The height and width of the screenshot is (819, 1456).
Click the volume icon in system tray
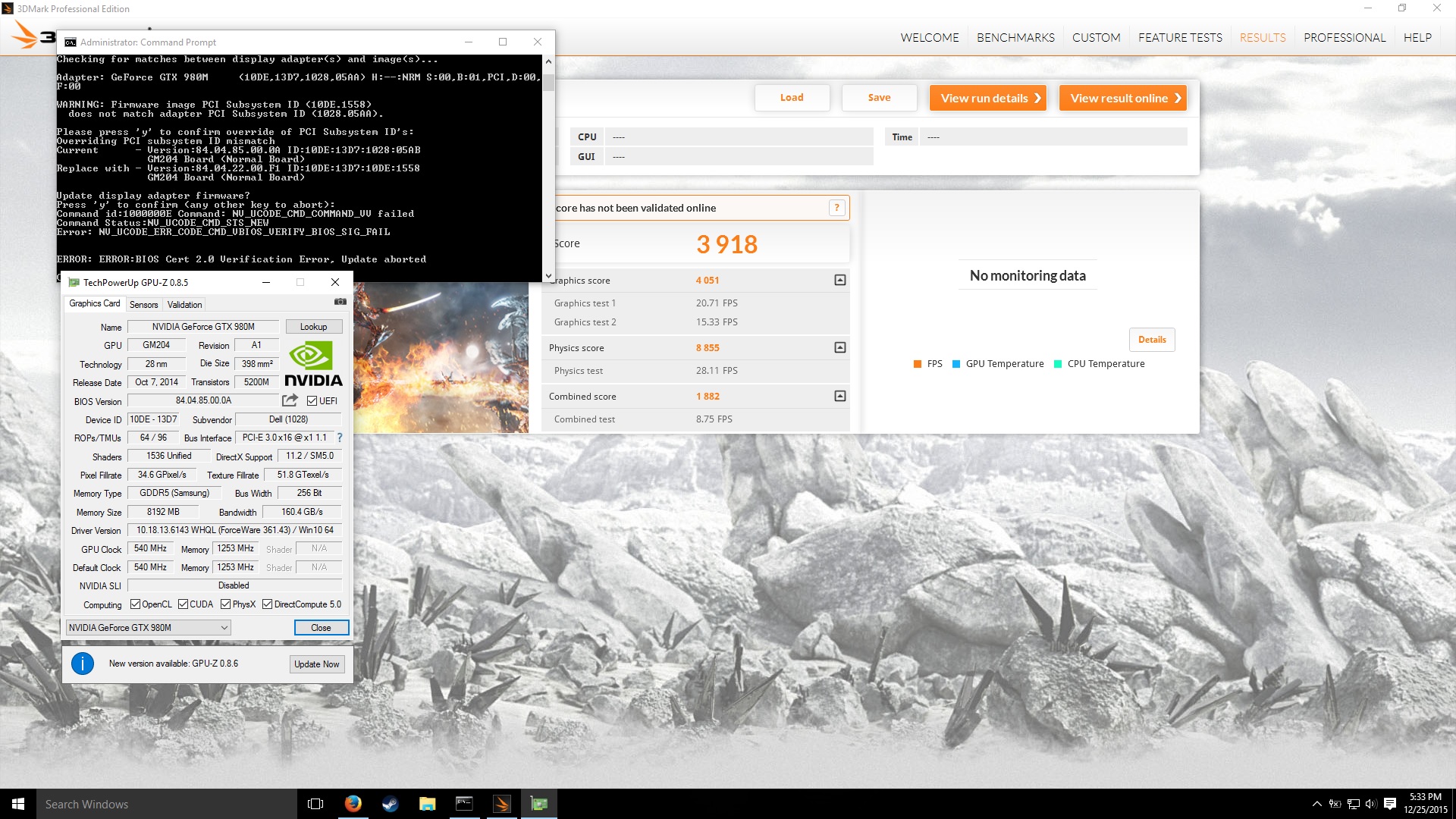tap(1371, 804)
